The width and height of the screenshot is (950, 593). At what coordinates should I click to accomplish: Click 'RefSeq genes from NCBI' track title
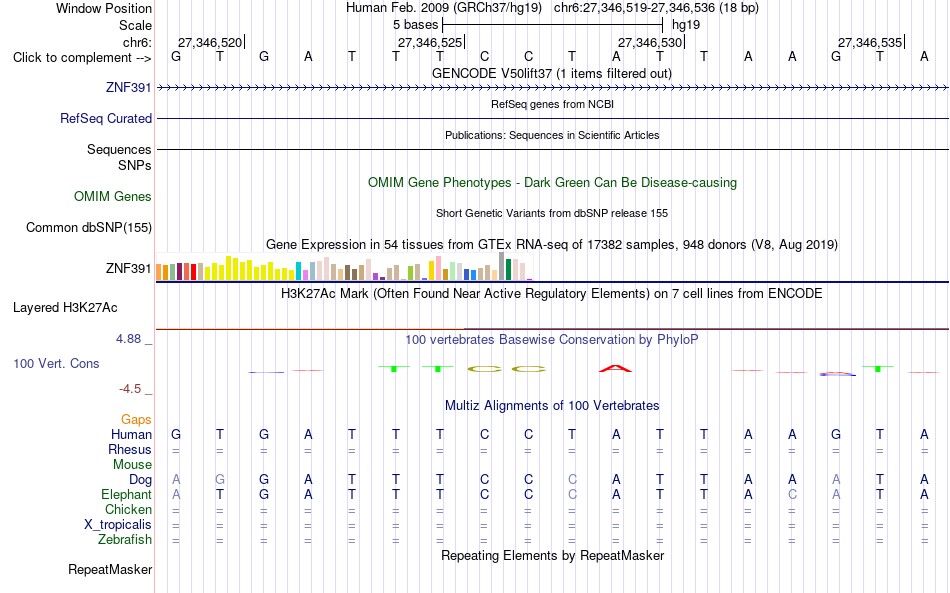(x=553, y=104)
